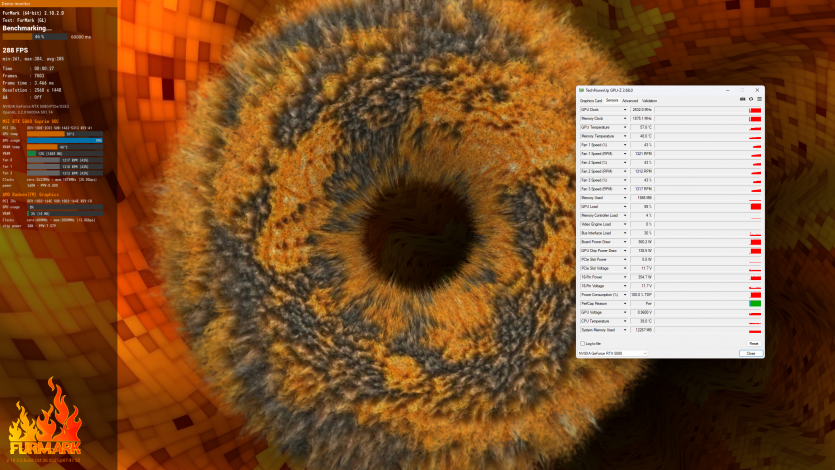This screenshot has height=470, width=835.
Task: Open the Validation tab
Action: (650, 100)
